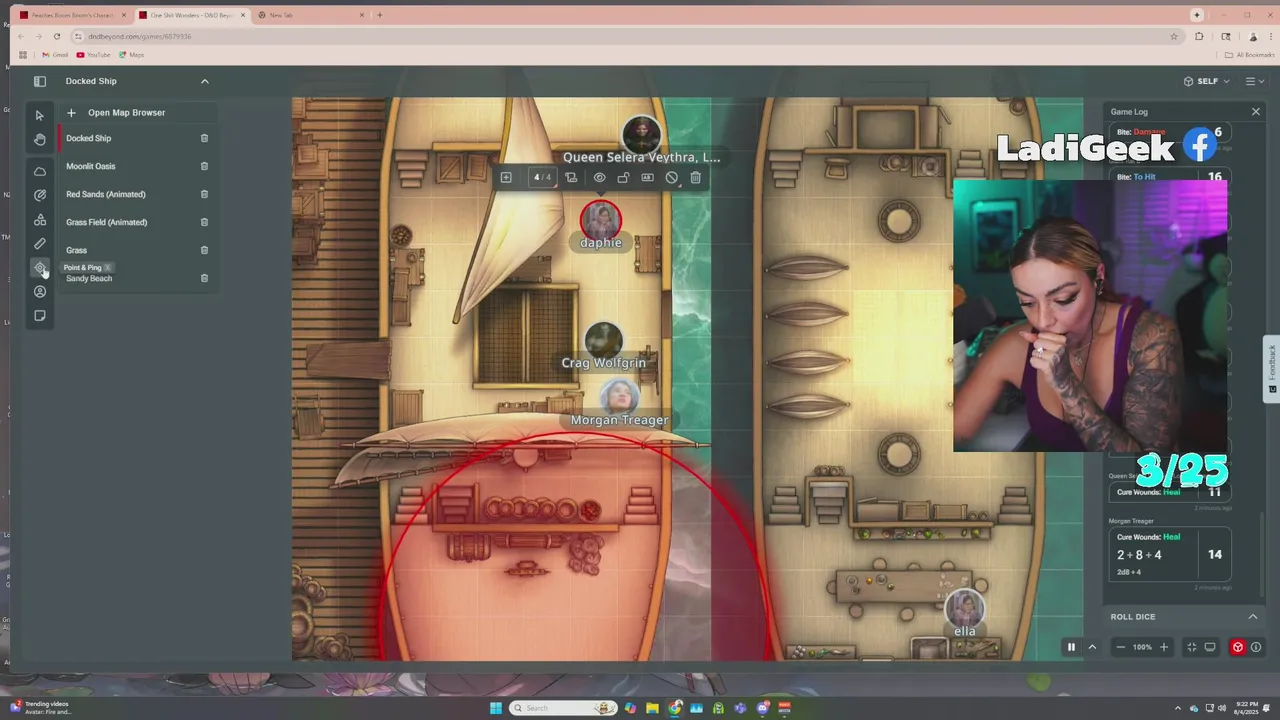Select the Queen Selera Veythra token
This screenshot has width=1280, height=720.
coord(641,135)
